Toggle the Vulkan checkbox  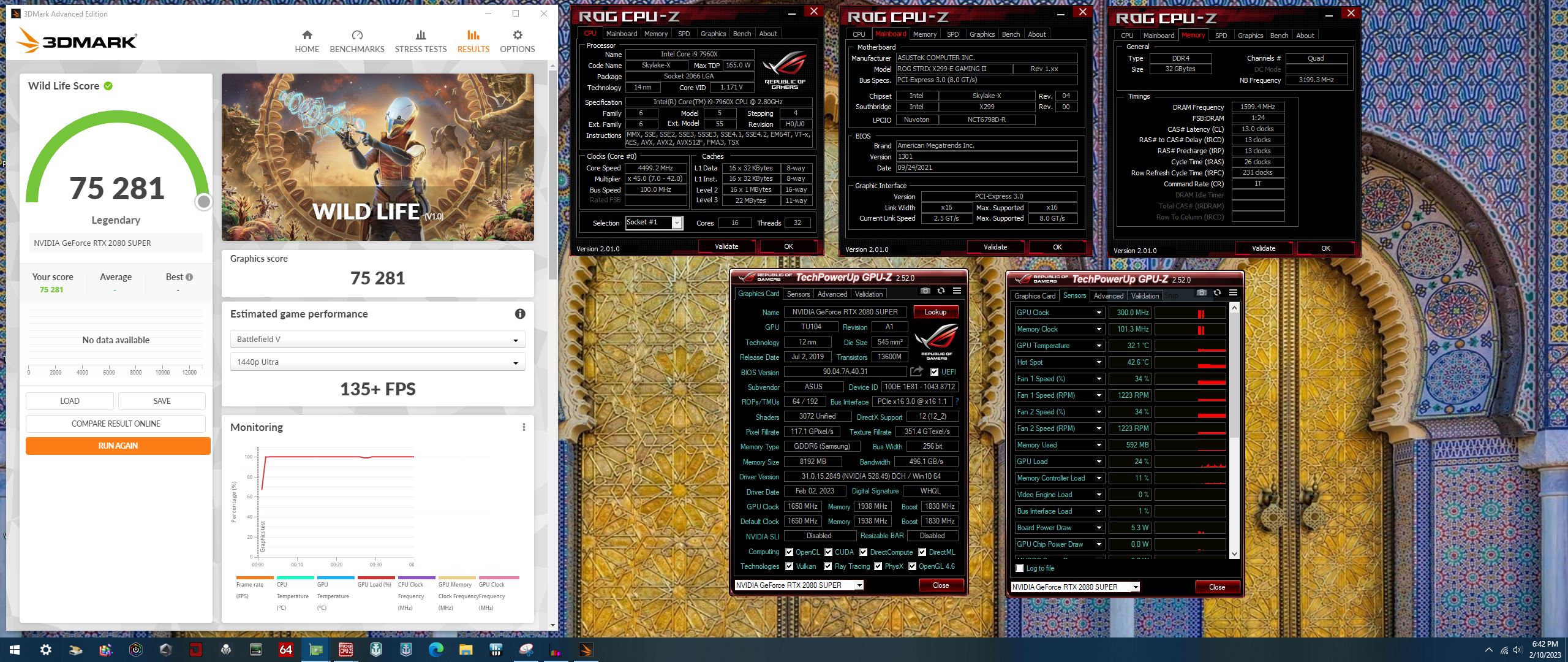[790, 566]
